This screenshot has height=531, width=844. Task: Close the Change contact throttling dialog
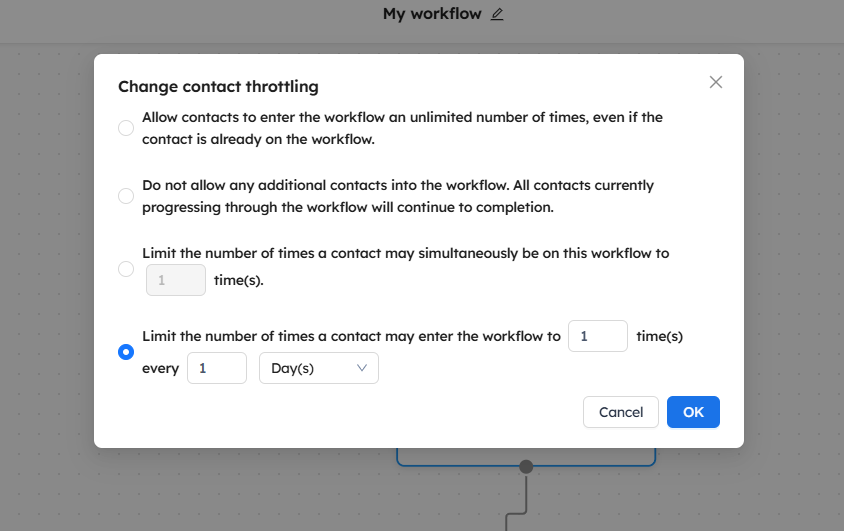pyautogui.click(x=715, y=82)
